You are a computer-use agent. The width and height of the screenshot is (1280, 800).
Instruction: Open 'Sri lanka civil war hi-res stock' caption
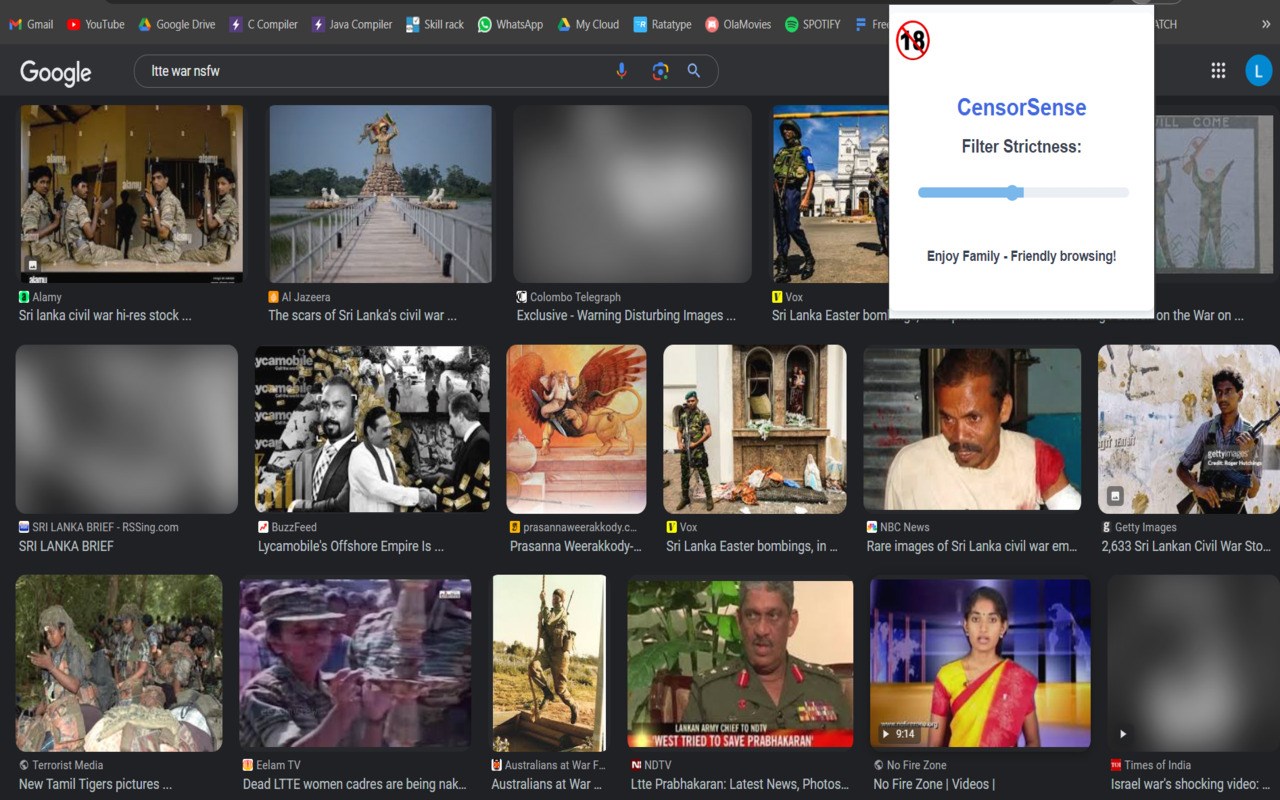[105, 315]
